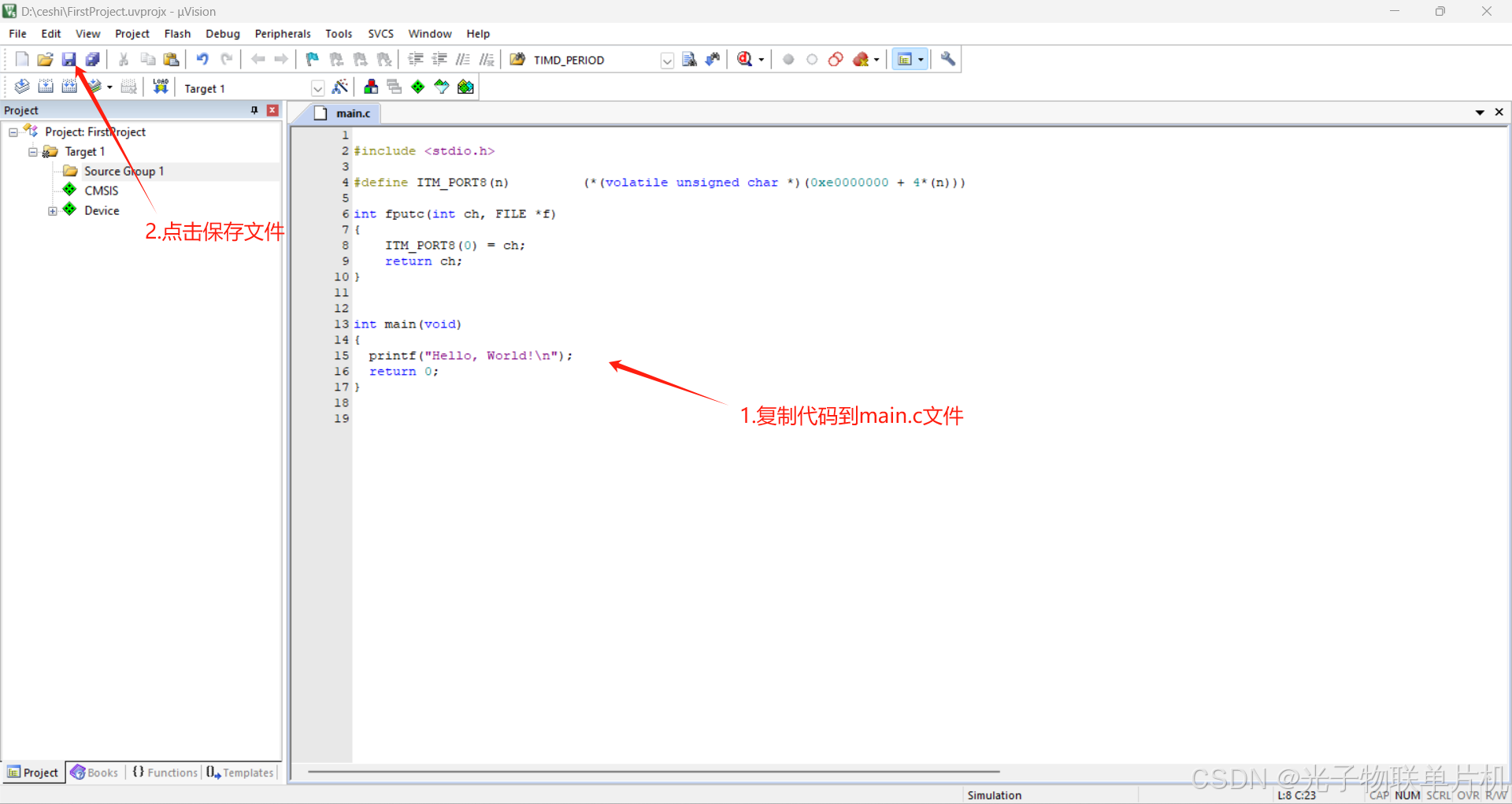Viewport: 1512px width, 804px height.
Task: Open the debug session dropdown arrow
Action: click(761, 60)
